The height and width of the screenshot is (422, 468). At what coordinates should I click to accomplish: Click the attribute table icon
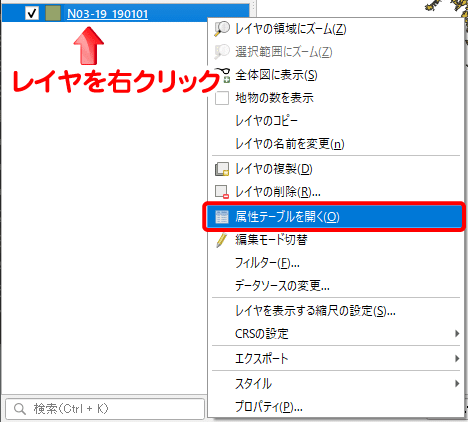point(222,217)
